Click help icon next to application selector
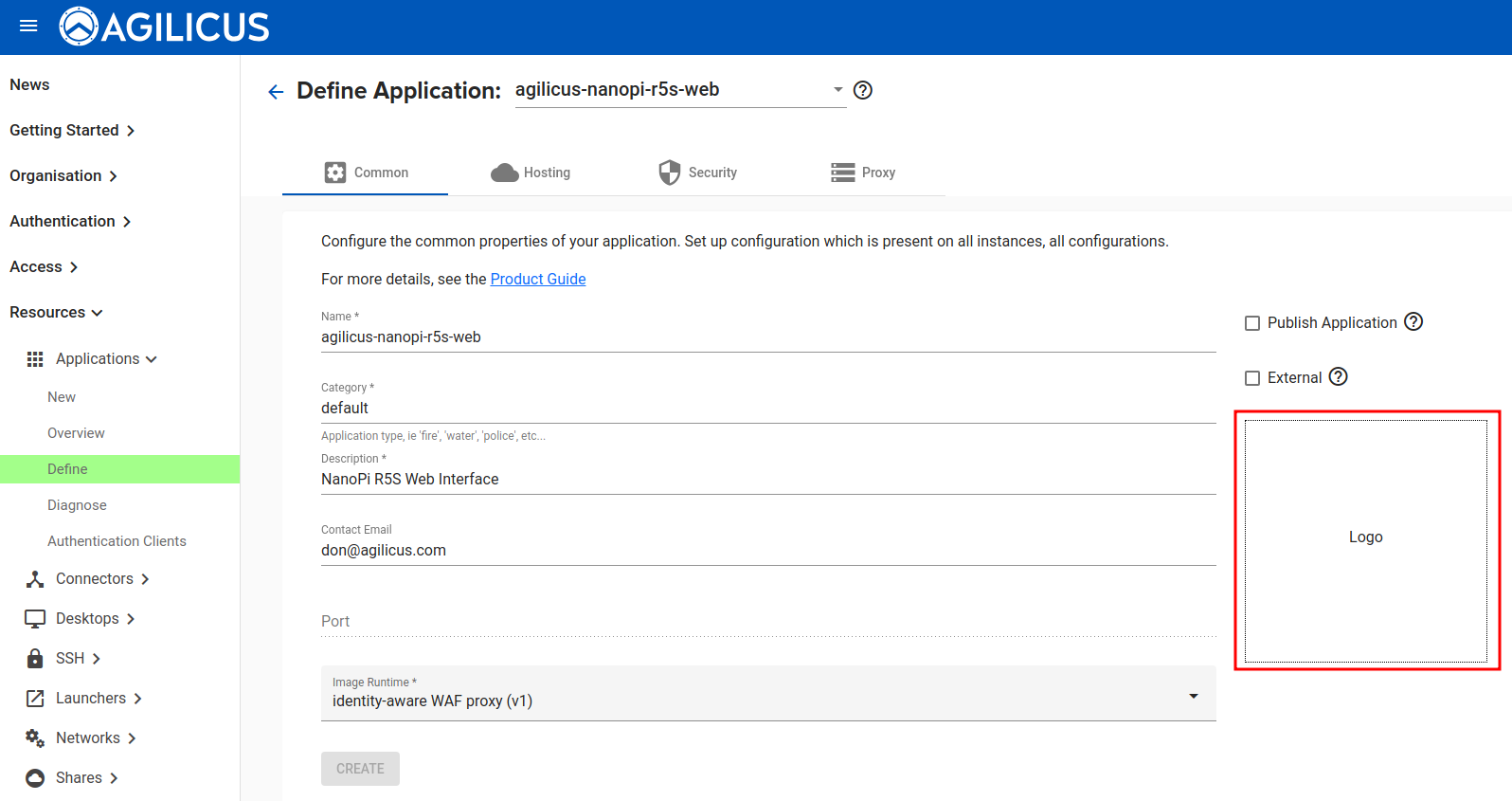This screenshot has width=1512, height=801. tap(862, 90)
